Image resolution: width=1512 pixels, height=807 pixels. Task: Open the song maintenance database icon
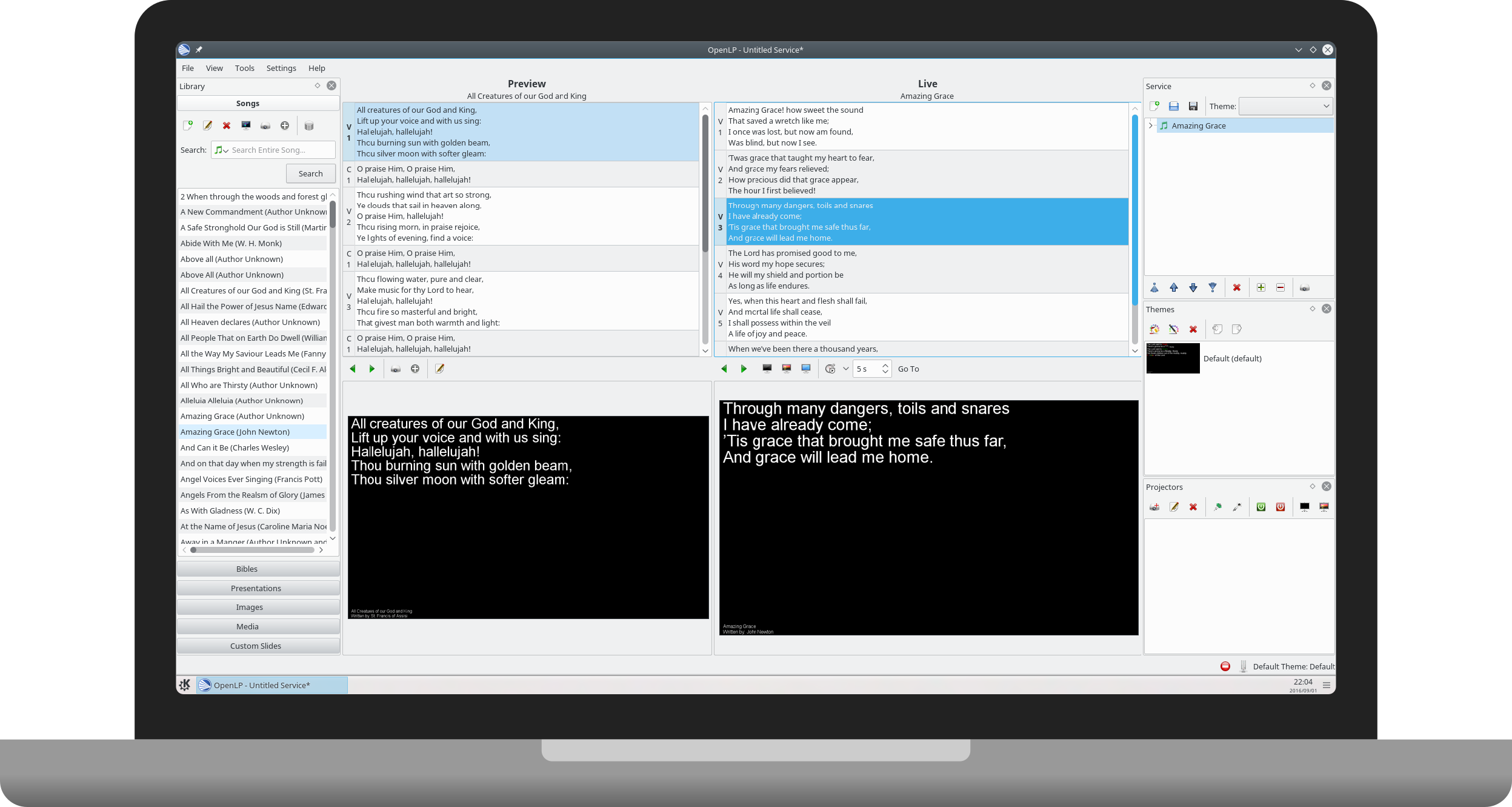click(309, 126)
